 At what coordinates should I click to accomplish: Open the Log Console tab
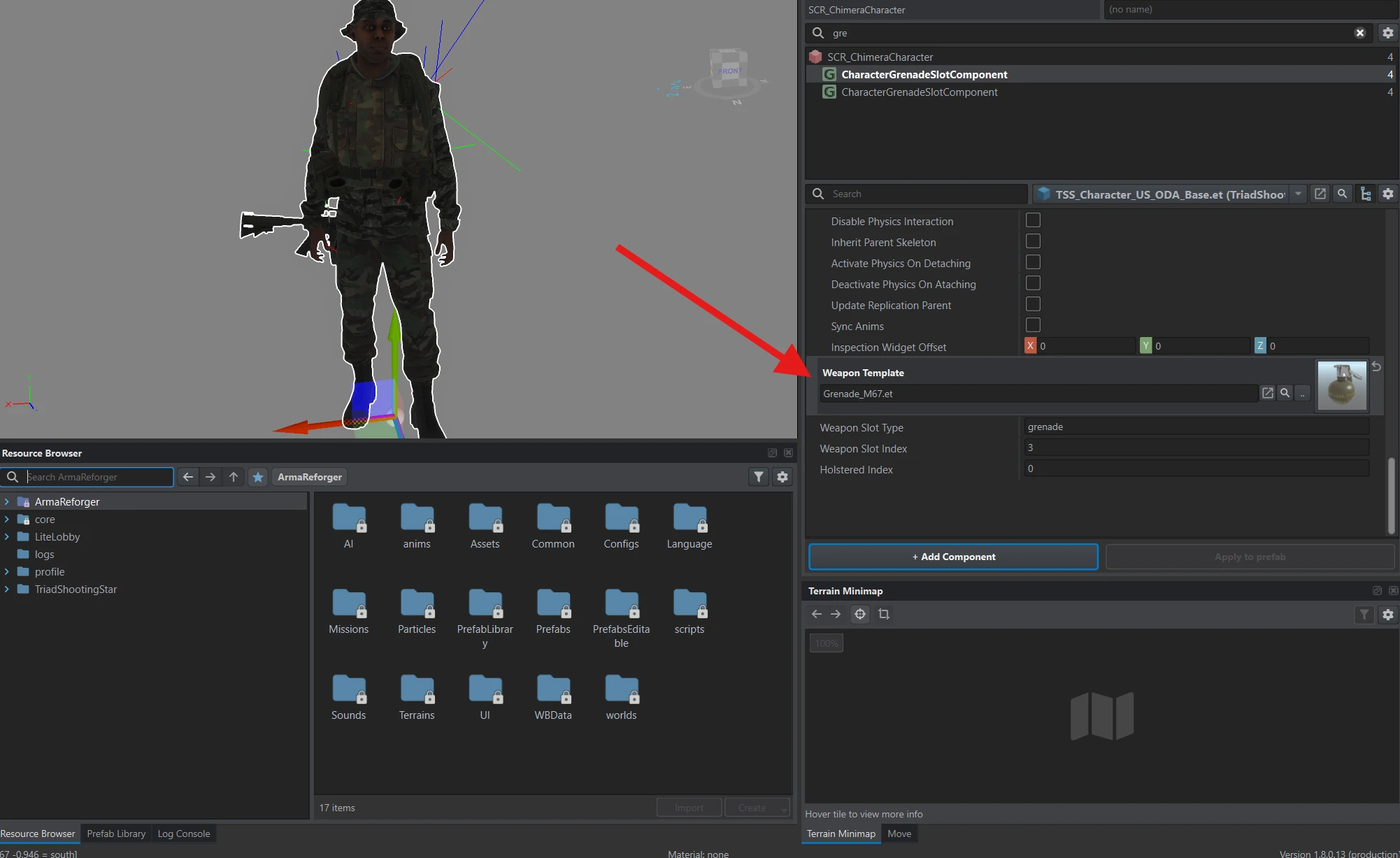(184, 834)
